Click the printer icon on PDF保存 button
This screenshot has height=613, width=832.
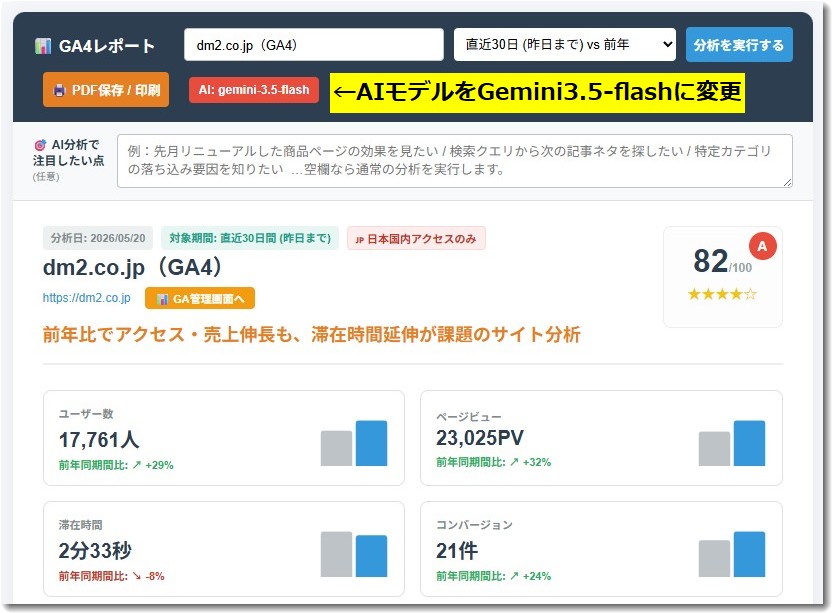[59, 90]
